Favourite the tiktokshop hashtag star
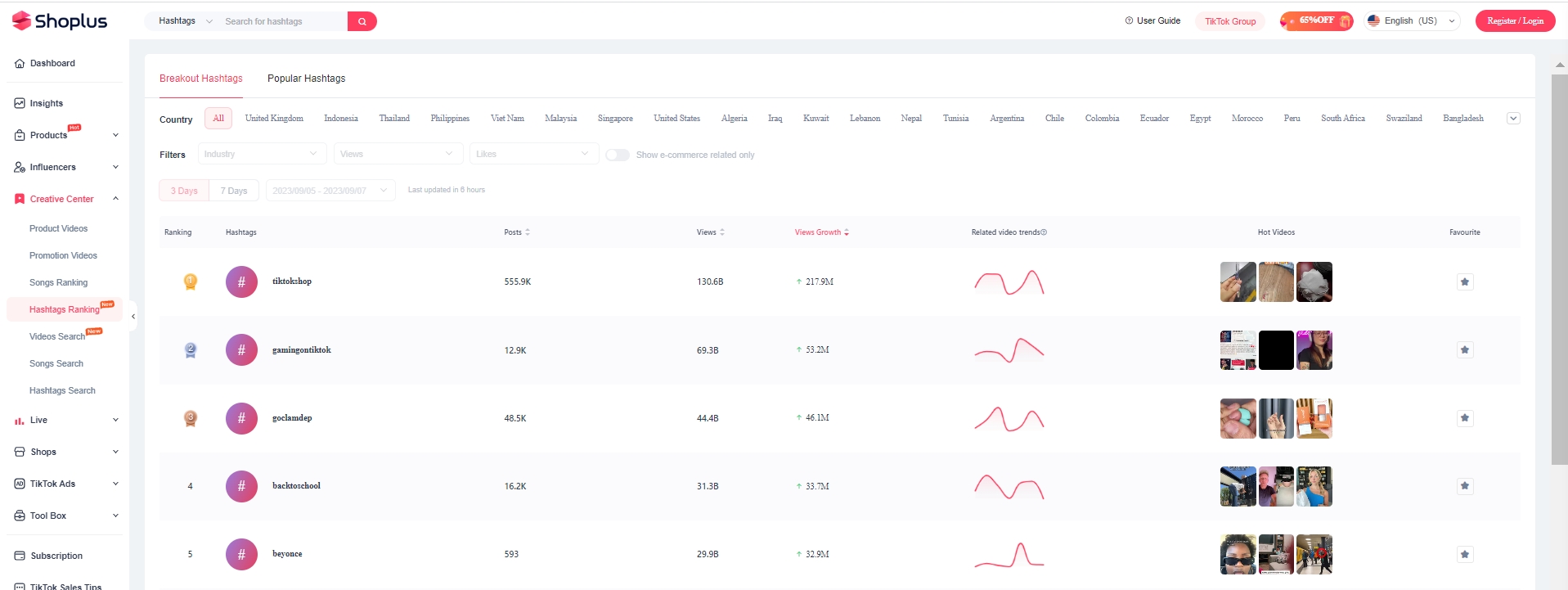 coord(1465,281)
